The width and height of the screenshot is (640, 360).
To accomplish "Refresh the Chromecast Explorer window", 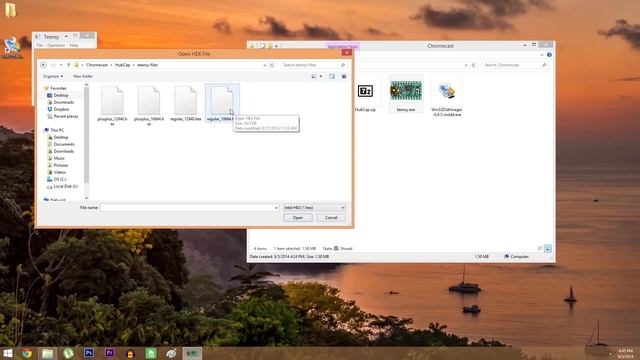I will [473, 65].
